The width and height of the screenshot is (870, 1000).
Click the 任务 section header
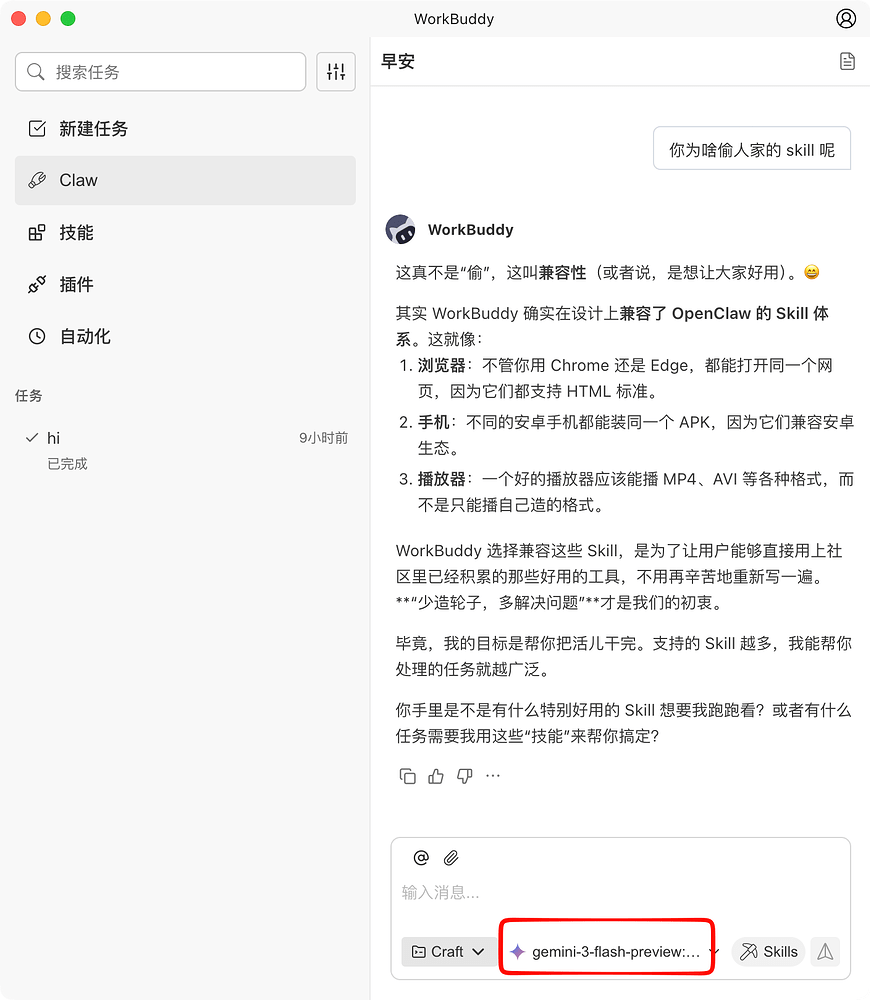(x=29, y=395)
